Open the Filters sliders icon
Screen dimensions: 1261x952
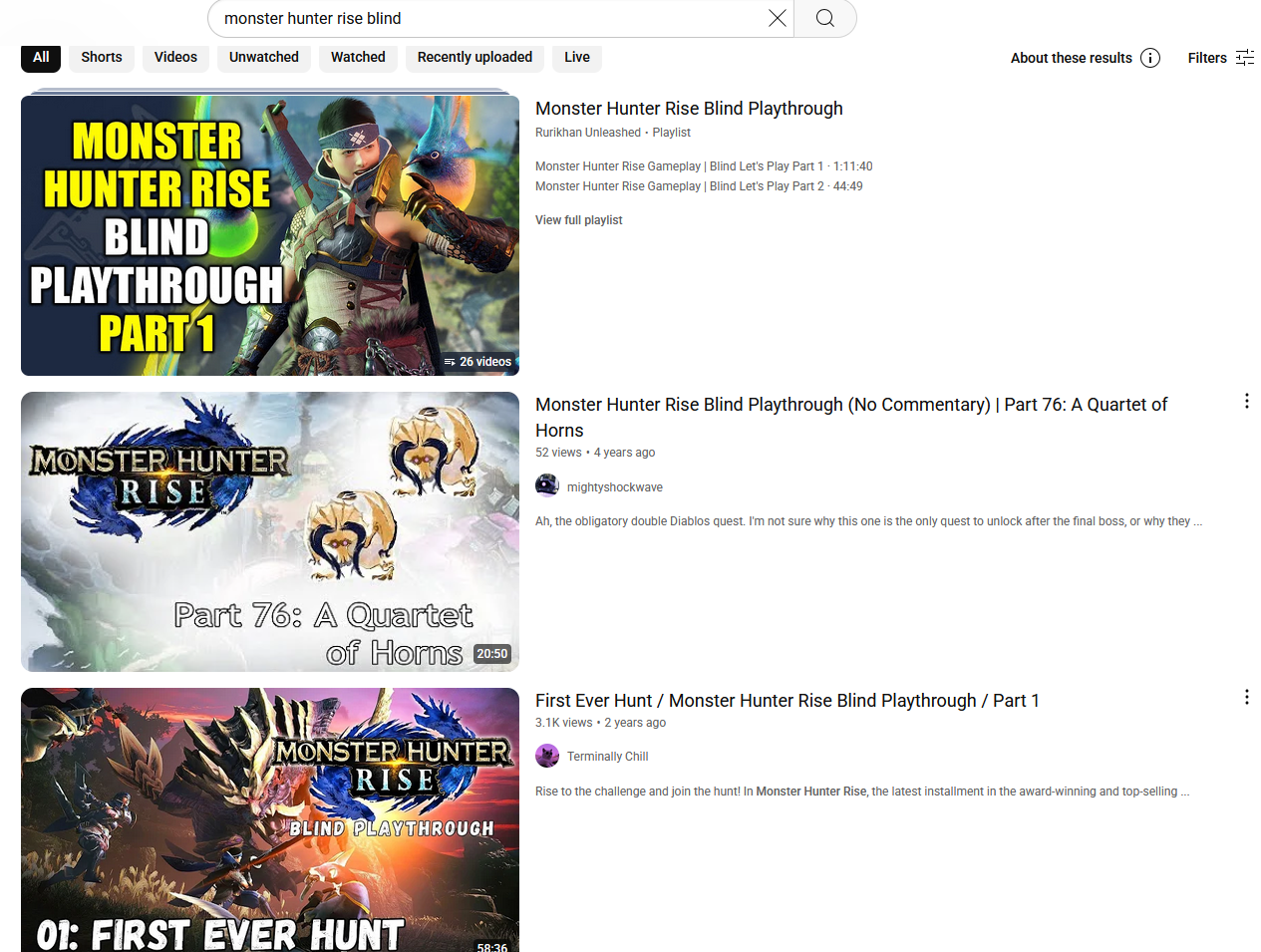1245,58
